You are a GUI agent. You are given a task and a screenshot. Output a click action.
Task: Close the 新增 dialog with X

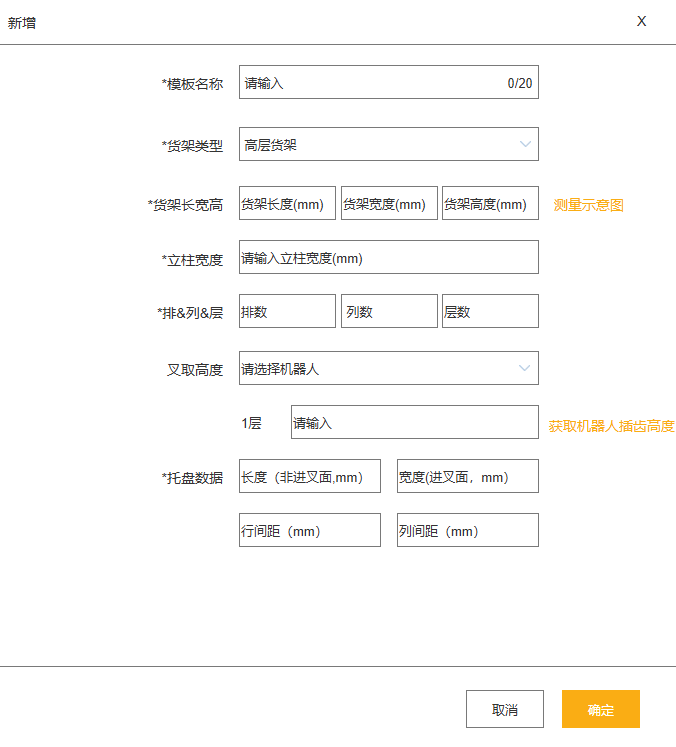pos(641,21)
